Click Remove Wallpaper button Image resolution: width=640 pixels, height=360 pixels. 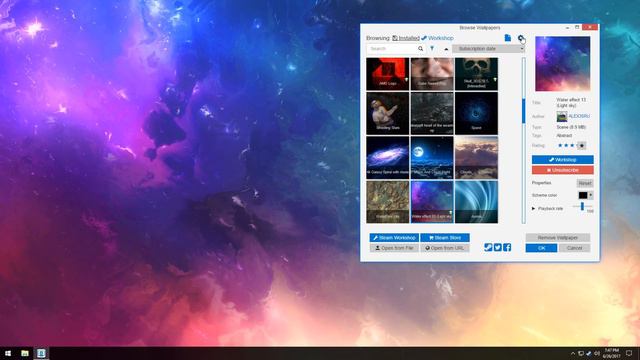[x=558, y=238]
